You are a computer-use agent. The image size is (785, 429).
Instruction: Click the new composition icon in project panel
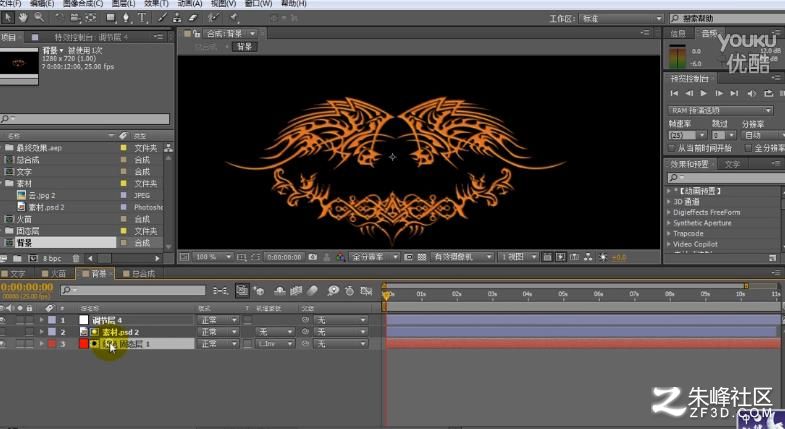[33, 258]
